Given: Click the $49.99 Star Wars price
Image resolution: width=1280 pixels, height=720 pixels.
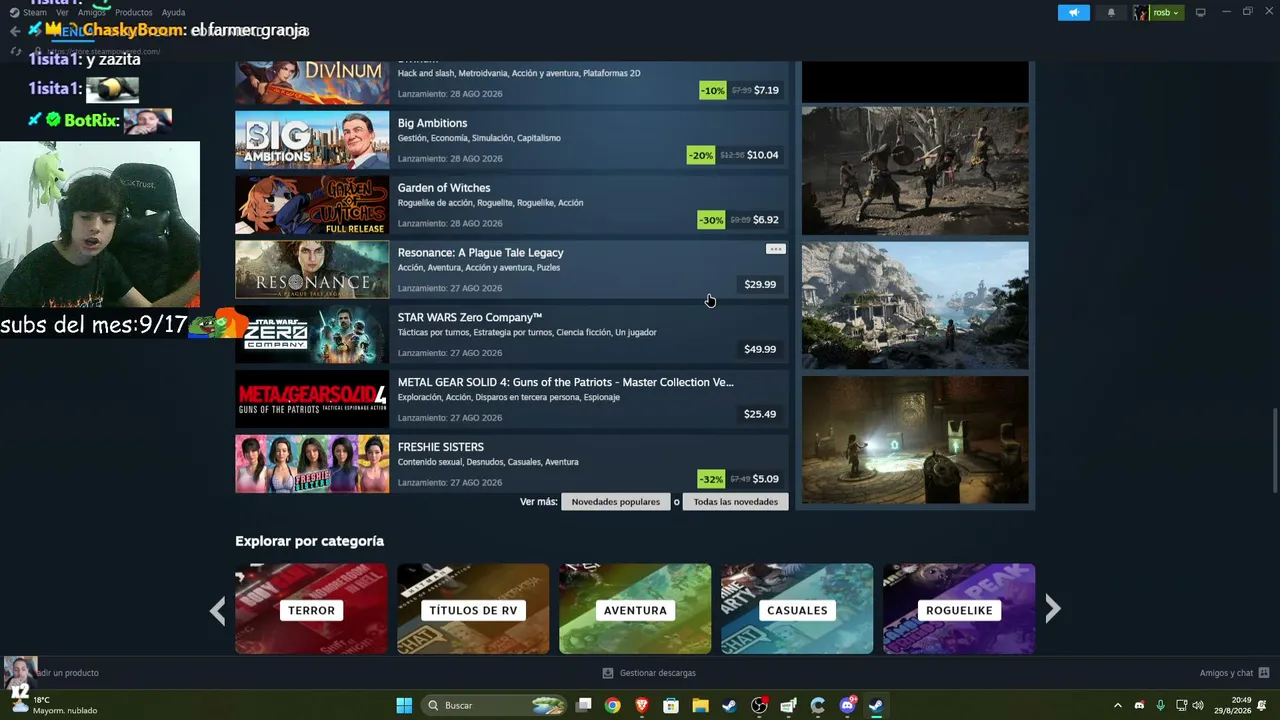Looking at the screenshot, I should [760, 349].
